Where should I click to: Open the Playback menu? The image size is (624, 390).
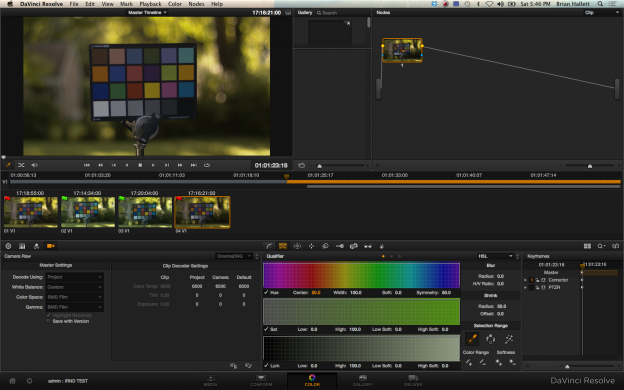tap(150, 4)
